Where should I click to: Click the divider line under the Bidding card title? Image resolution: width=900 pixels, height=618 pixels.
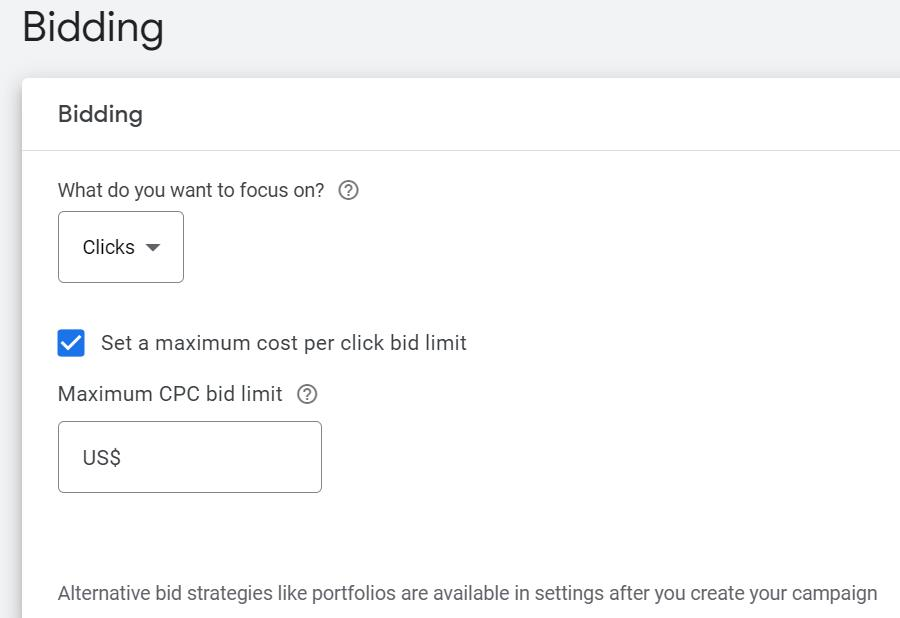point(461,150)
